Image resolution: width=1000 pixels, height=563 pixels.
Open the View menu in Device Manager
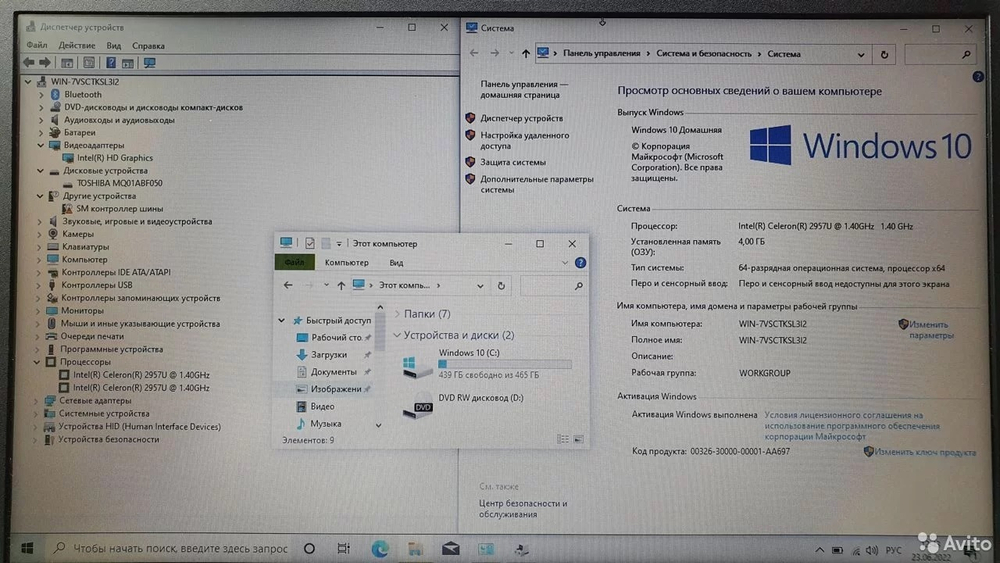tap(114, 45)
